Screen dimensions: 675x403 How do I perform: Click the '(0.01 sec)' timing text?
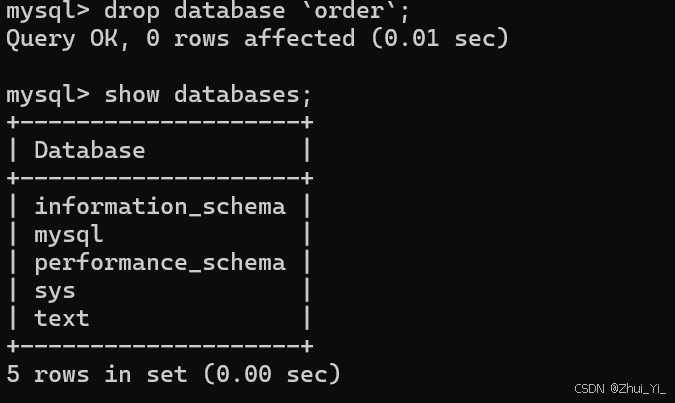440,38
